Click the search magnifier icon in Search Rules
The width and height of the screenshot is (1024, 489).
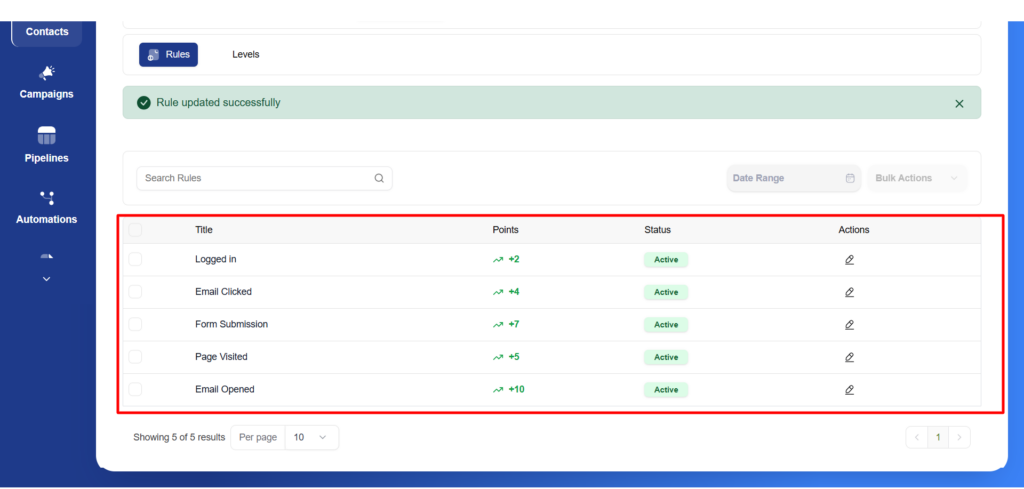[x=379, y=178]
